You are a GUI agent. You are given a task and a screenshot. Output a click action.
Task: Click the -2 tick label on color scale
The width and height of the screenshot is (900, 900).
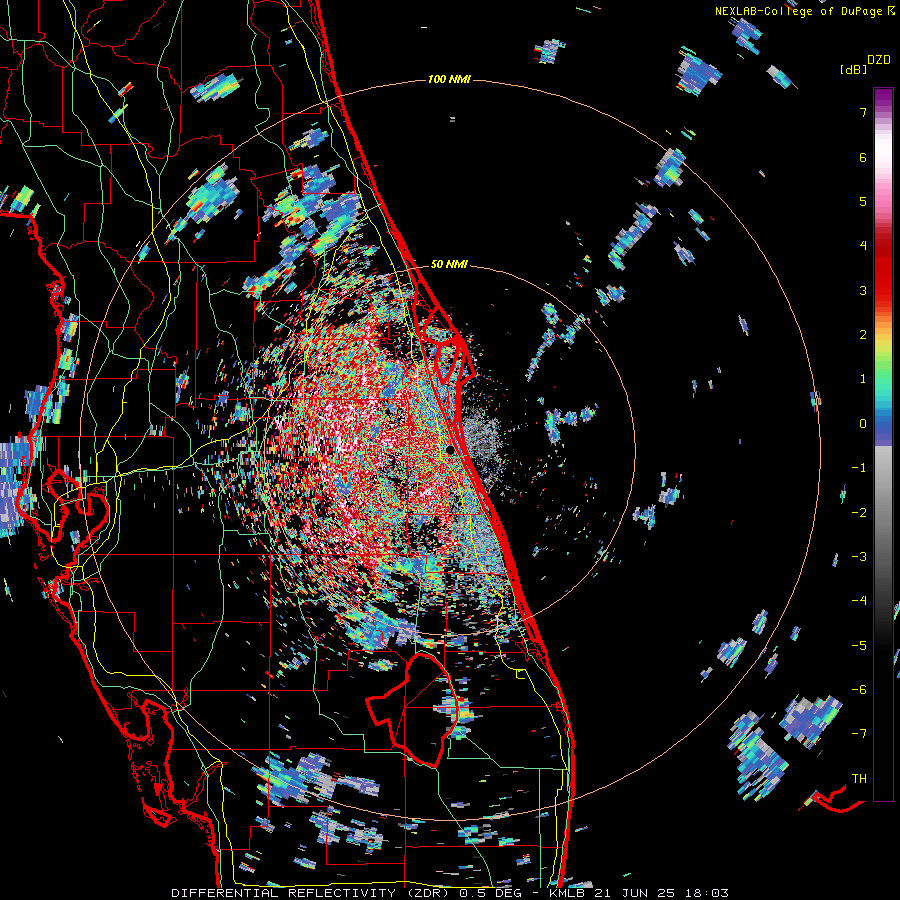pos(859,513)
